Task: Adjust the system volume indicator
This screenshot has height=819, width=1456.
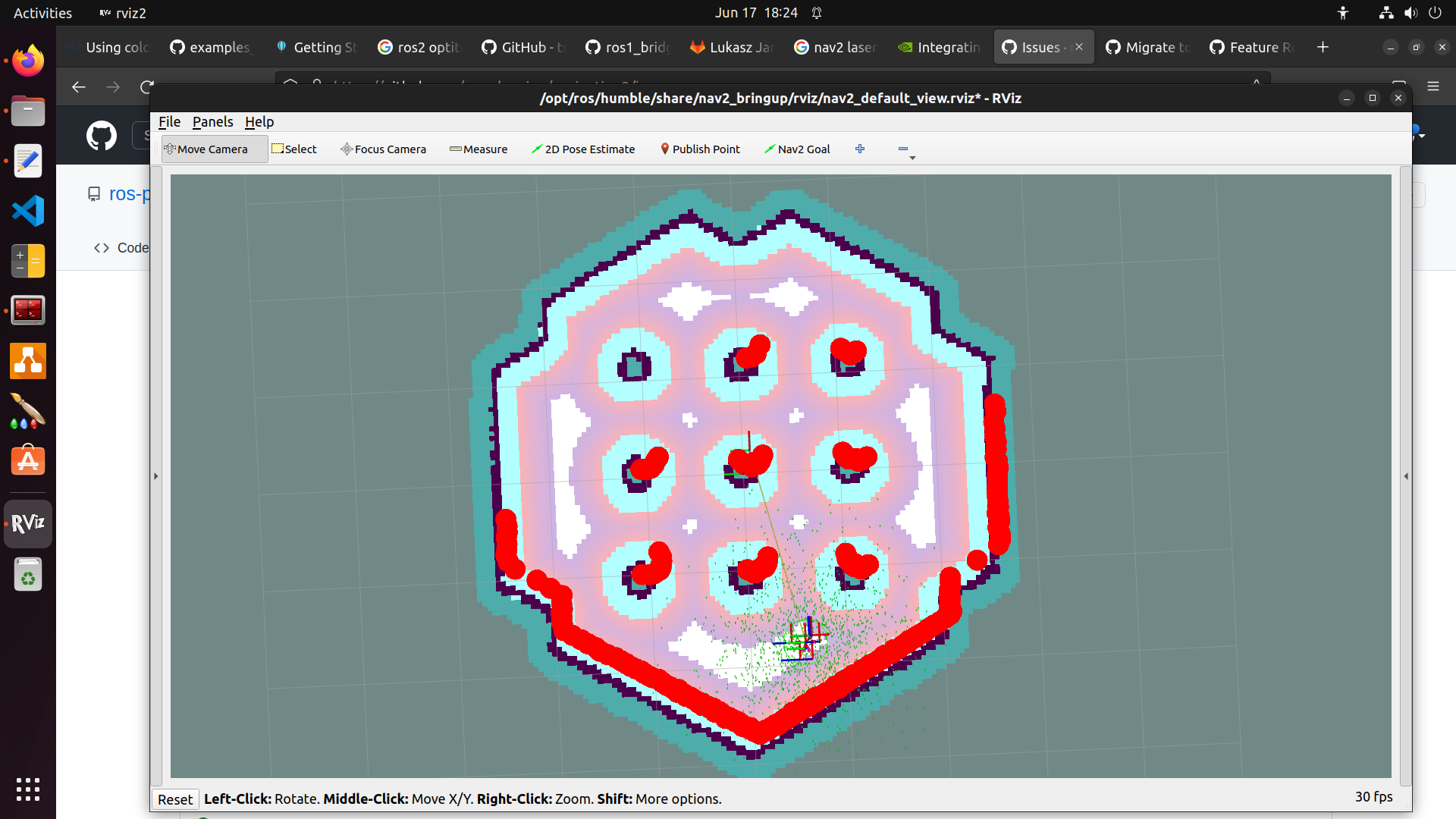Action: click(1410, 13)
